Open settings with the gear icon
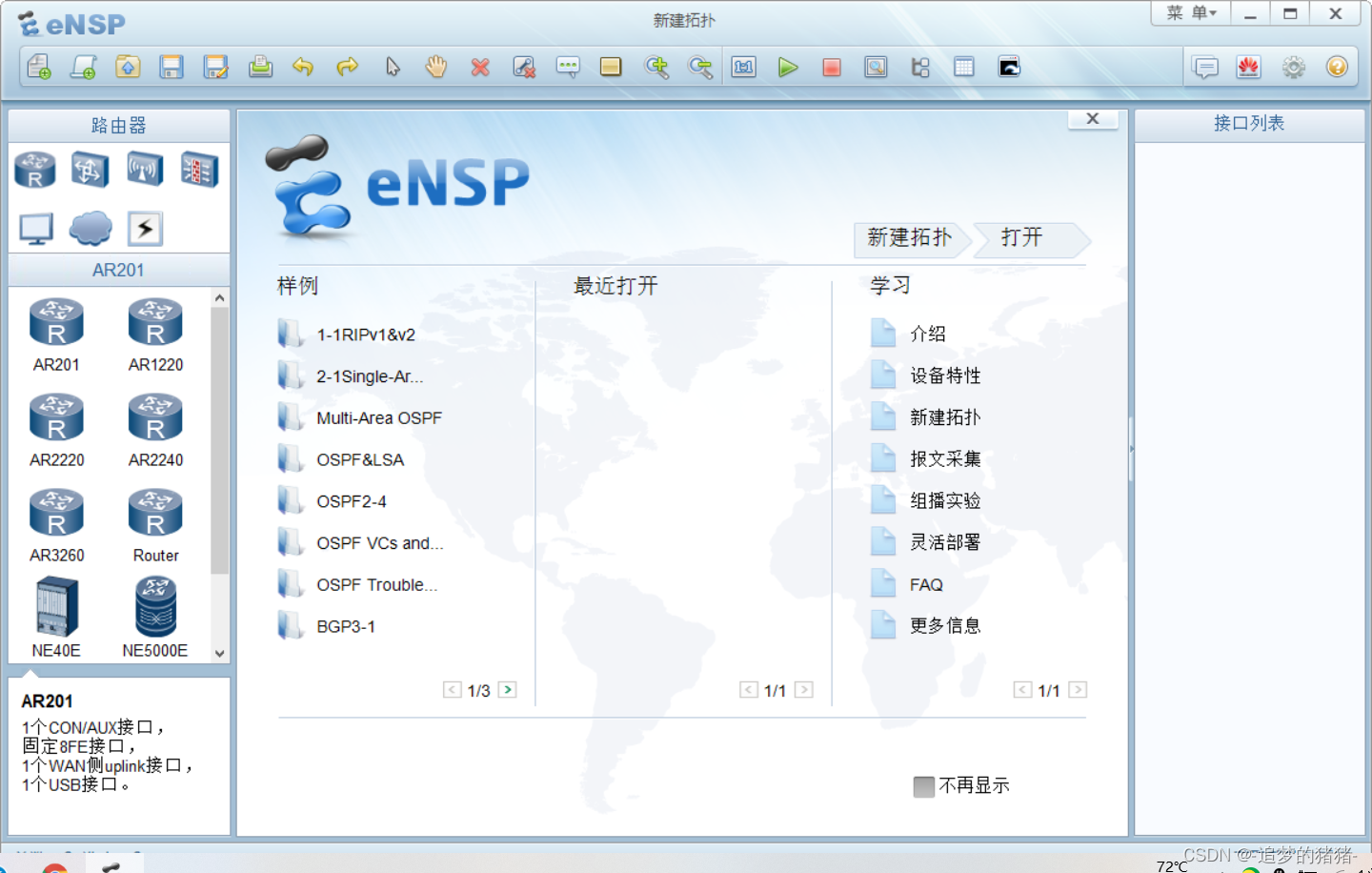This screenshot has height=873, width=1372. tap(1293, 67)
